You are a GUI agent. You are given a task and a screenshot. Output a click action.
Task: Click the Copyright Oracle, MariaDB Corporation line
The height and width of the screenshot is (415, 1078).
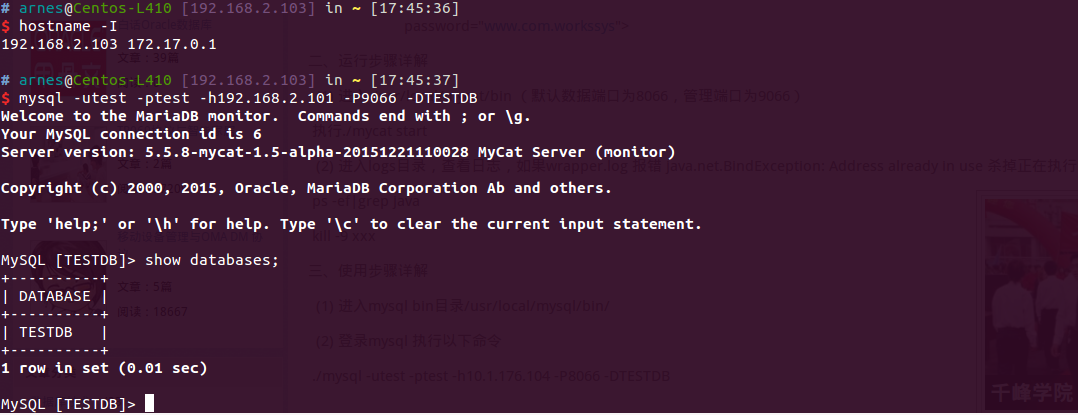click(x=306, y=188)
